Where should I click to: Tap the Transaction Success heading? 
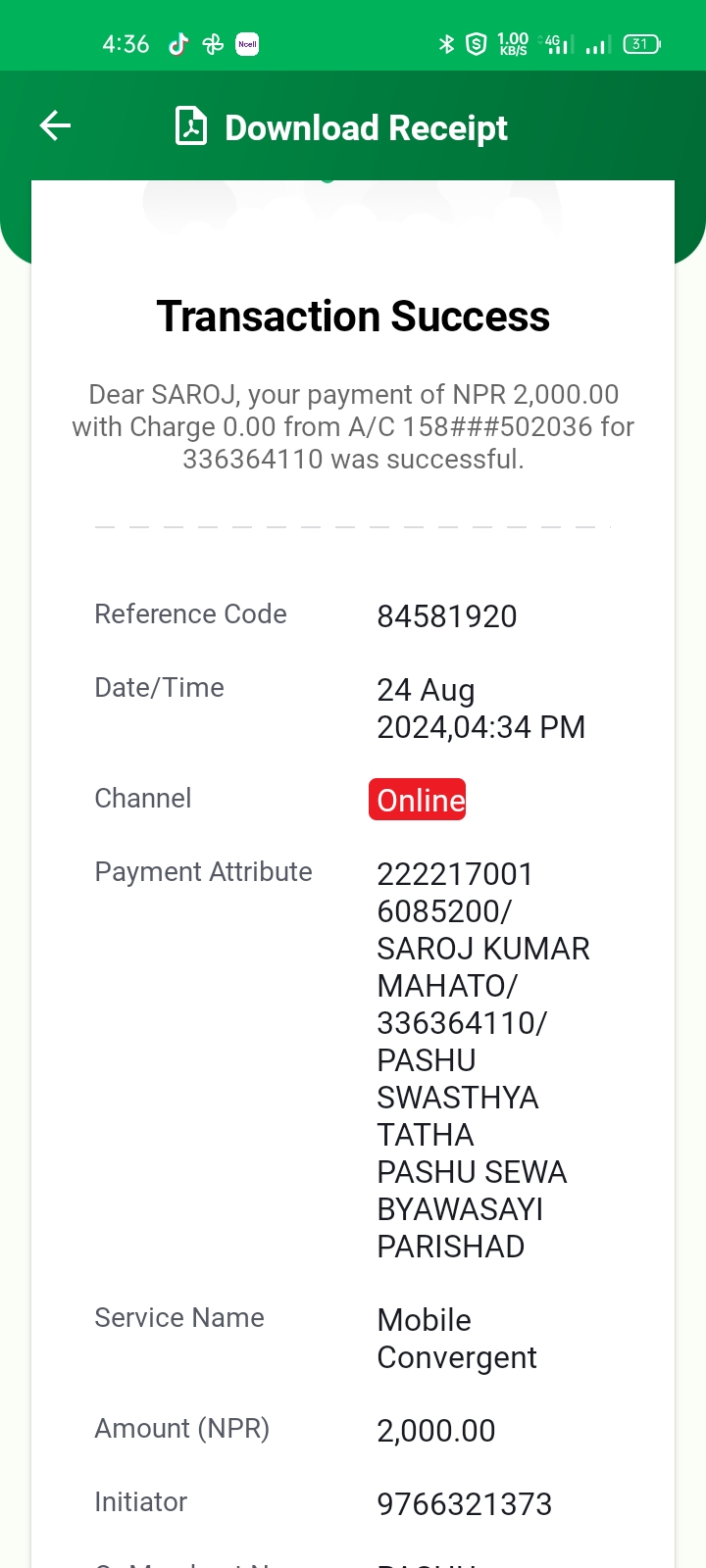[x=353, y=317]
